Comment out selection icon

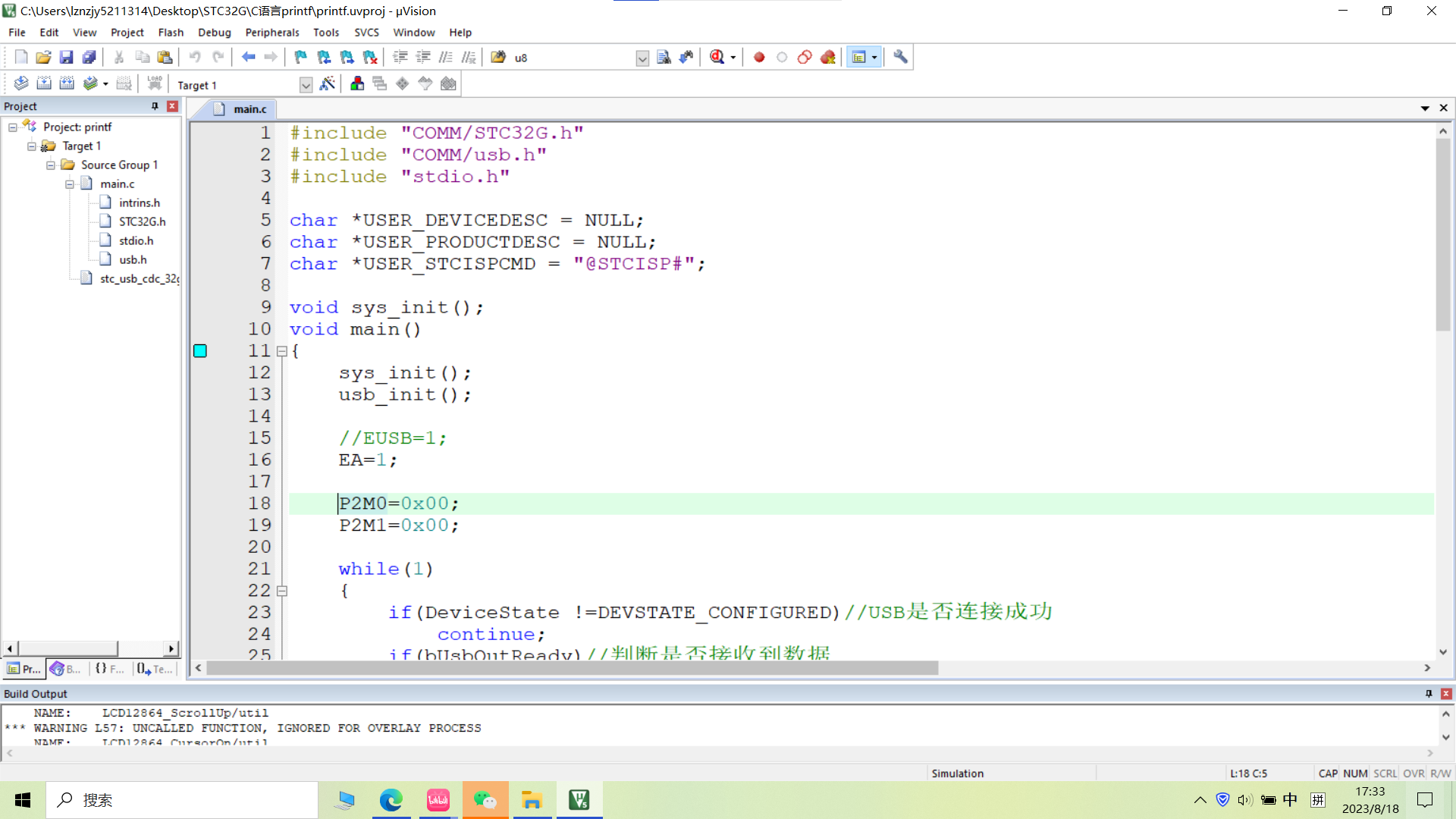446,57
